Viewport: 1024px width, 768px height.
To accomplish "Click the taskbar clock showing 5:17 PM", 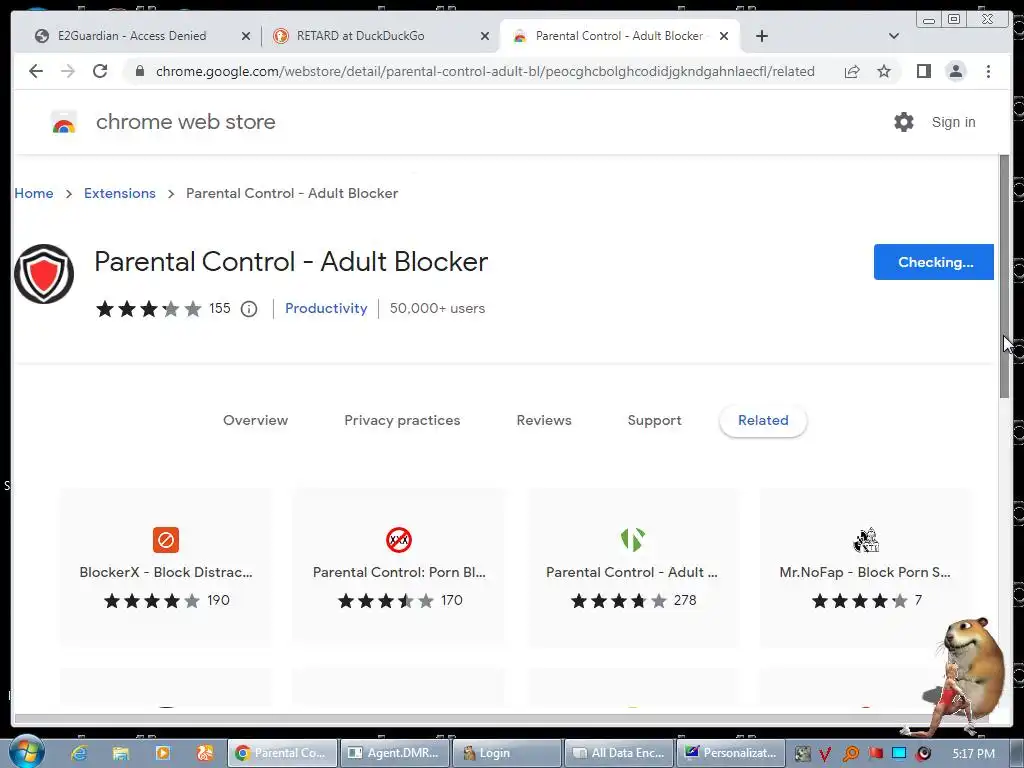I will pyautogui.click(x=973, y=753).
